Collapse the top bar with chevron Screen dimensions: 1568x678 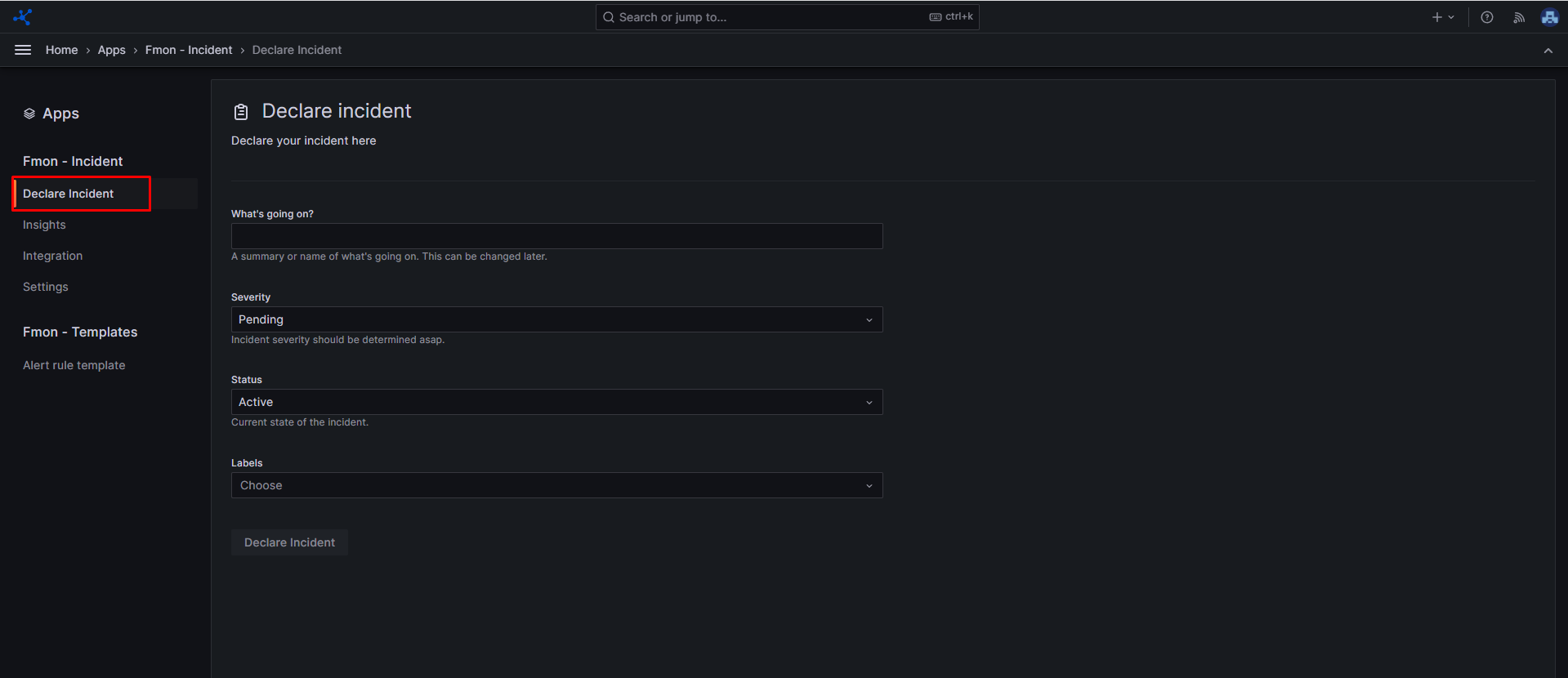click(x=1548, y=51)
